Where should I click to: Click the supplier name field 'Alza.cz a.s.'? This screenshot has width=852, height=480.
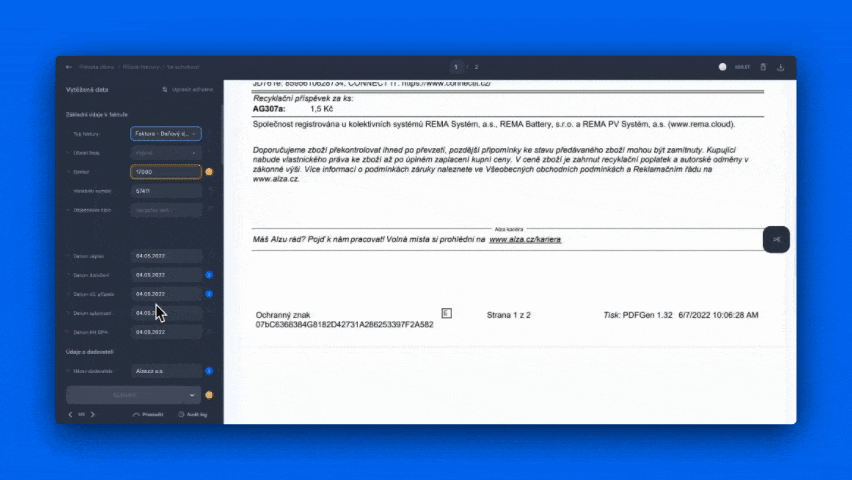click(x=166, y=371)
